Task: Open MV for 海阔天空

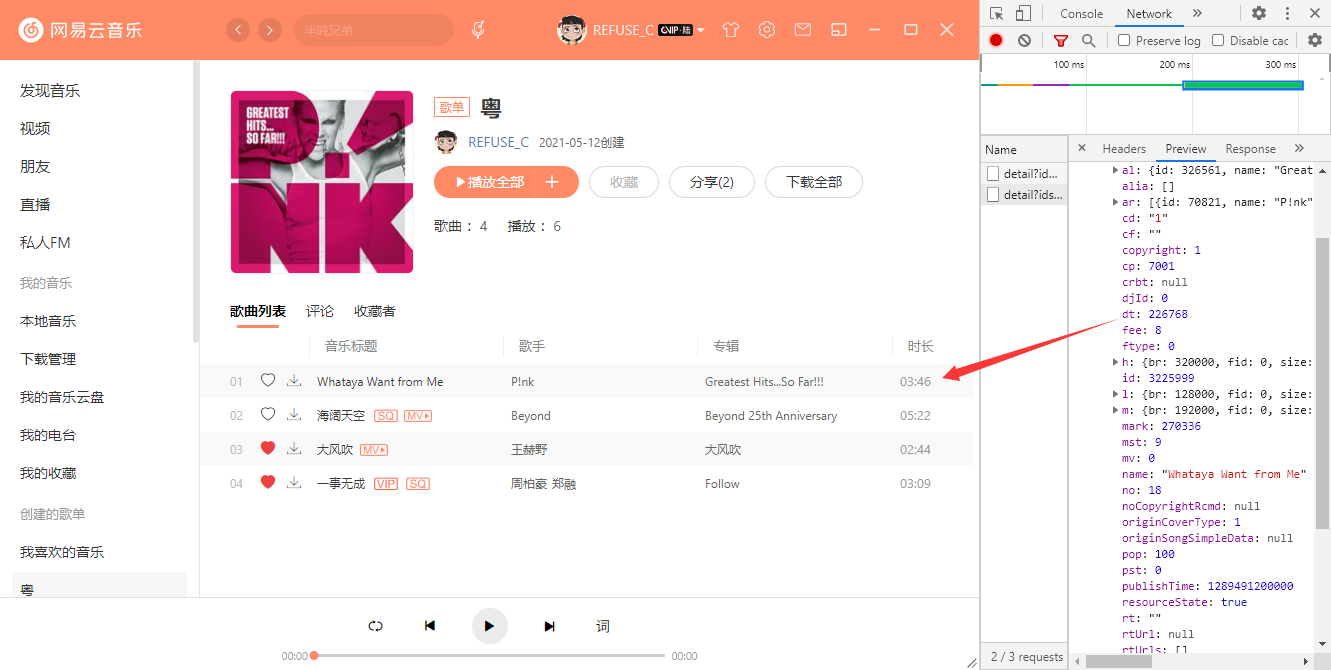Action: point(418,416)
